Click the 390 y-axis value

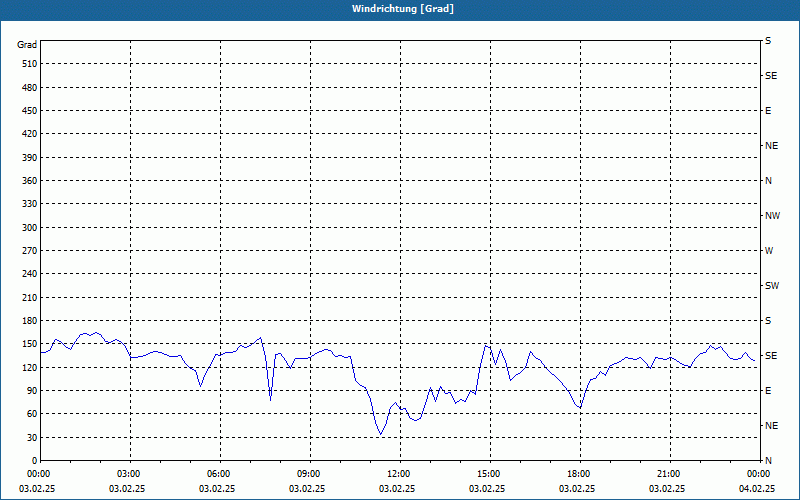pos(30,157)
